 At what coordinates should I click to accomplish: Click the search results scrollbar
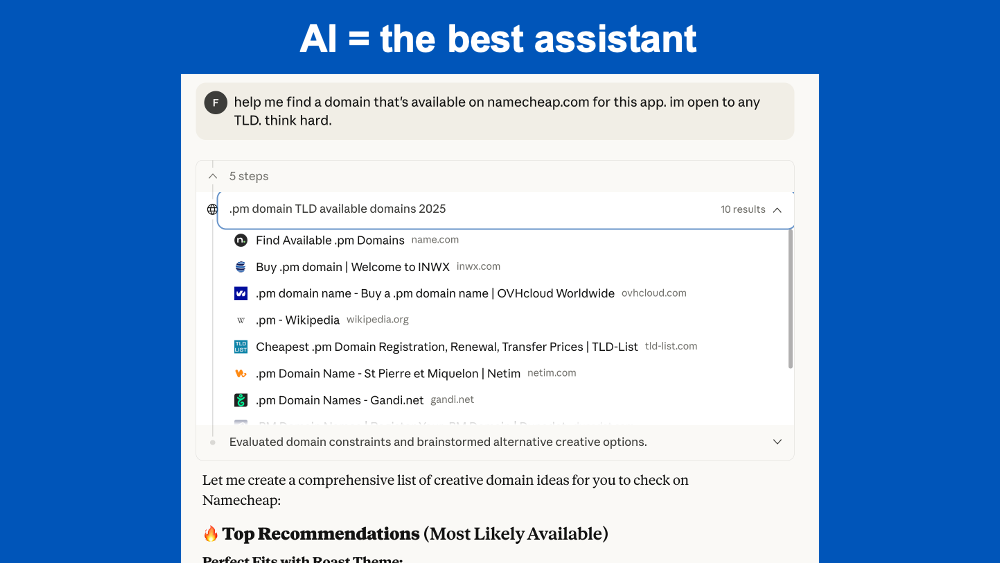click(790, 300)
